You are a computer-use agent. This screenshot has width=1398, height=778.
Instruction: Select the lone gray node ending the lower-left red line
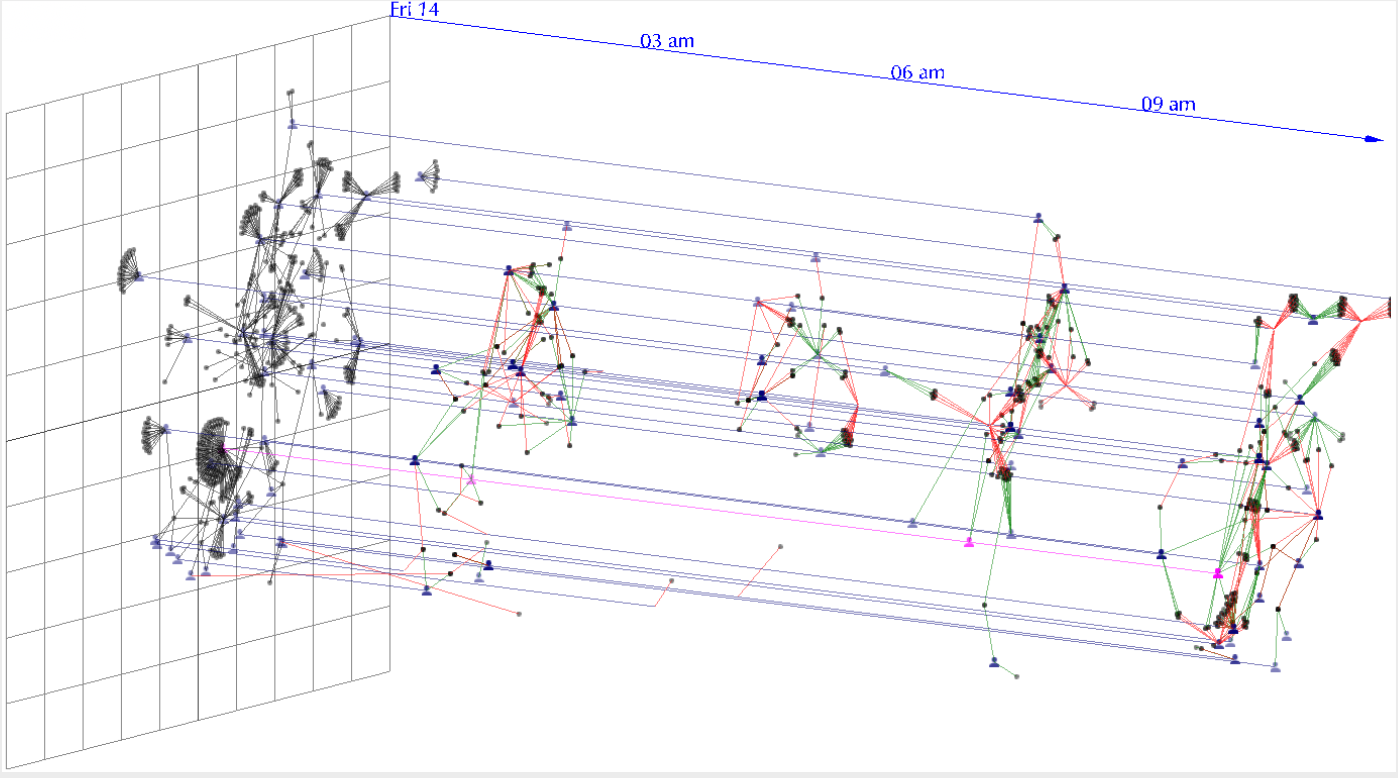tap(519, 613)
